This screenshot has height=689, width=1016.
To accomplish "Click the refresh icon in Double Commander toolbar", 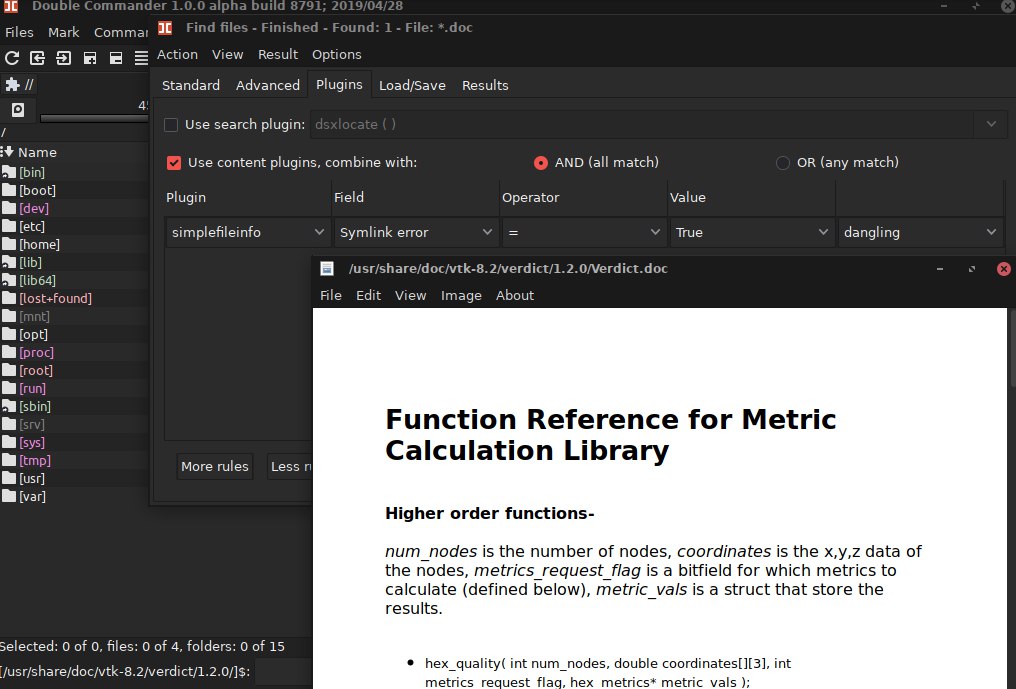I will 12,58.
